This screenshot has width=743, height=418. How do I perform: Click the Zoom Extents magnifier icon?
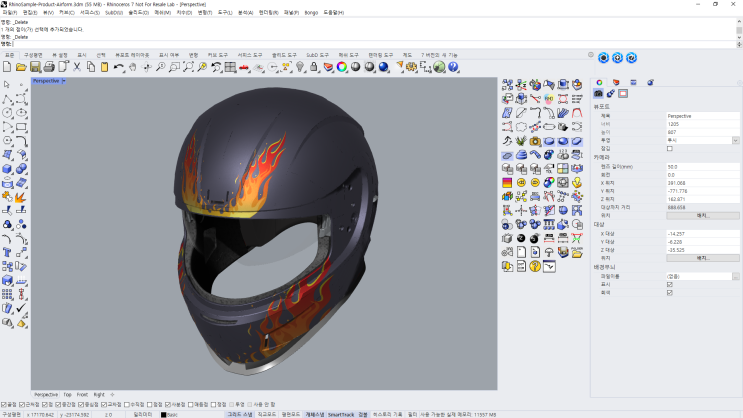tap(188, 67)
